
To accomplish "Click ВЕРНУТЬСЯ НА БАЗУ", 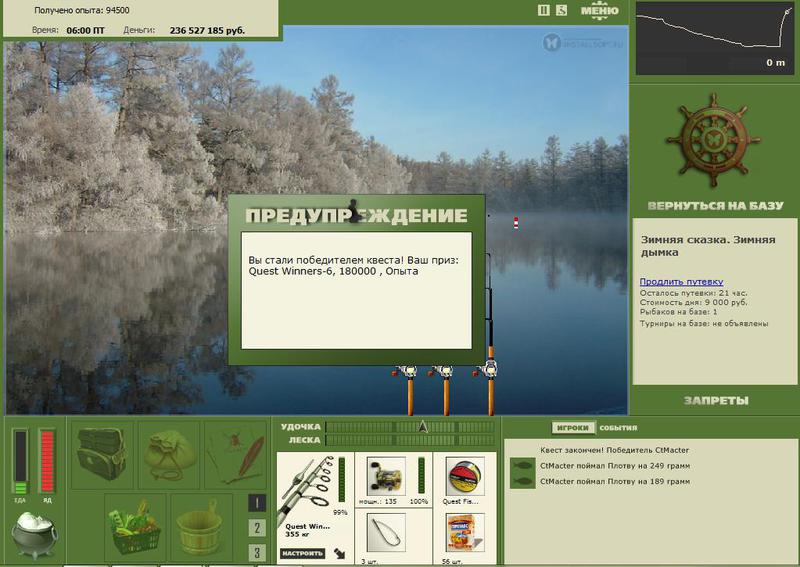I will (715, 206).
